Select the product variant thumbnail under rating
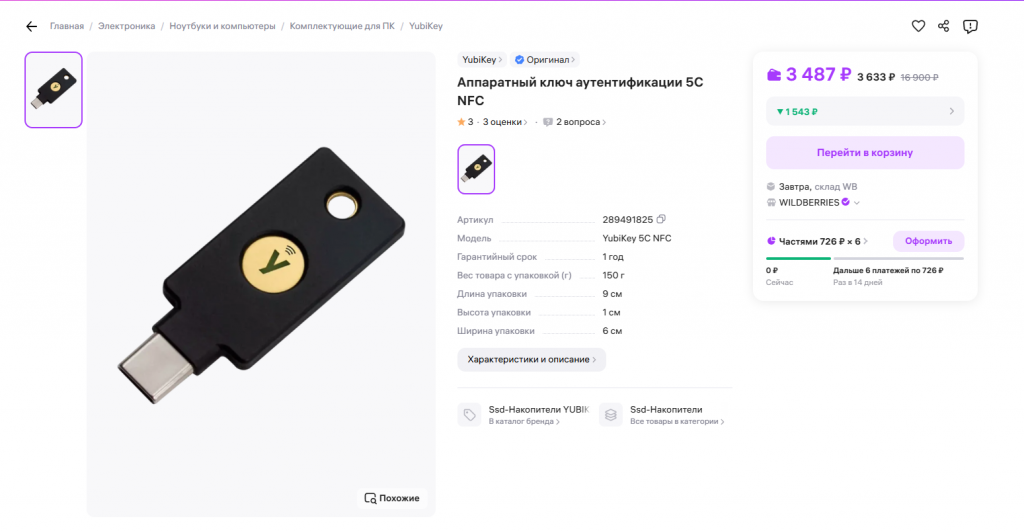This screenshot has width=1024, height=531. tap(476, 169)
